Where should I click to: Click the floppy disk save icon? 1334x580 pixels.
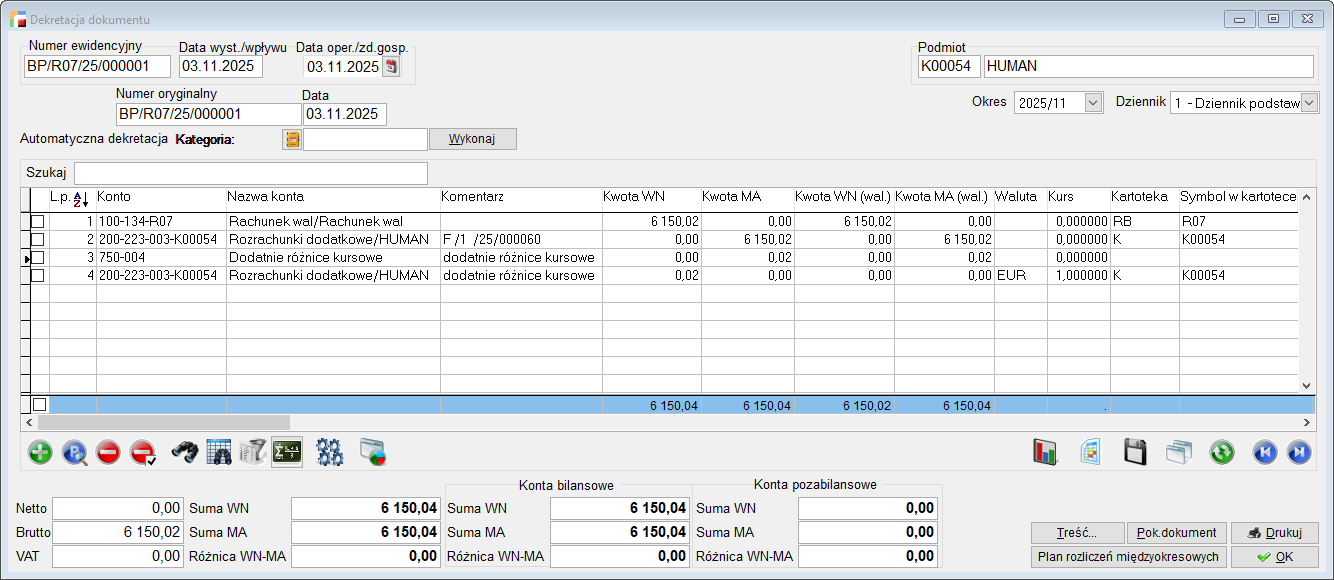click(x=1135, y=453)
